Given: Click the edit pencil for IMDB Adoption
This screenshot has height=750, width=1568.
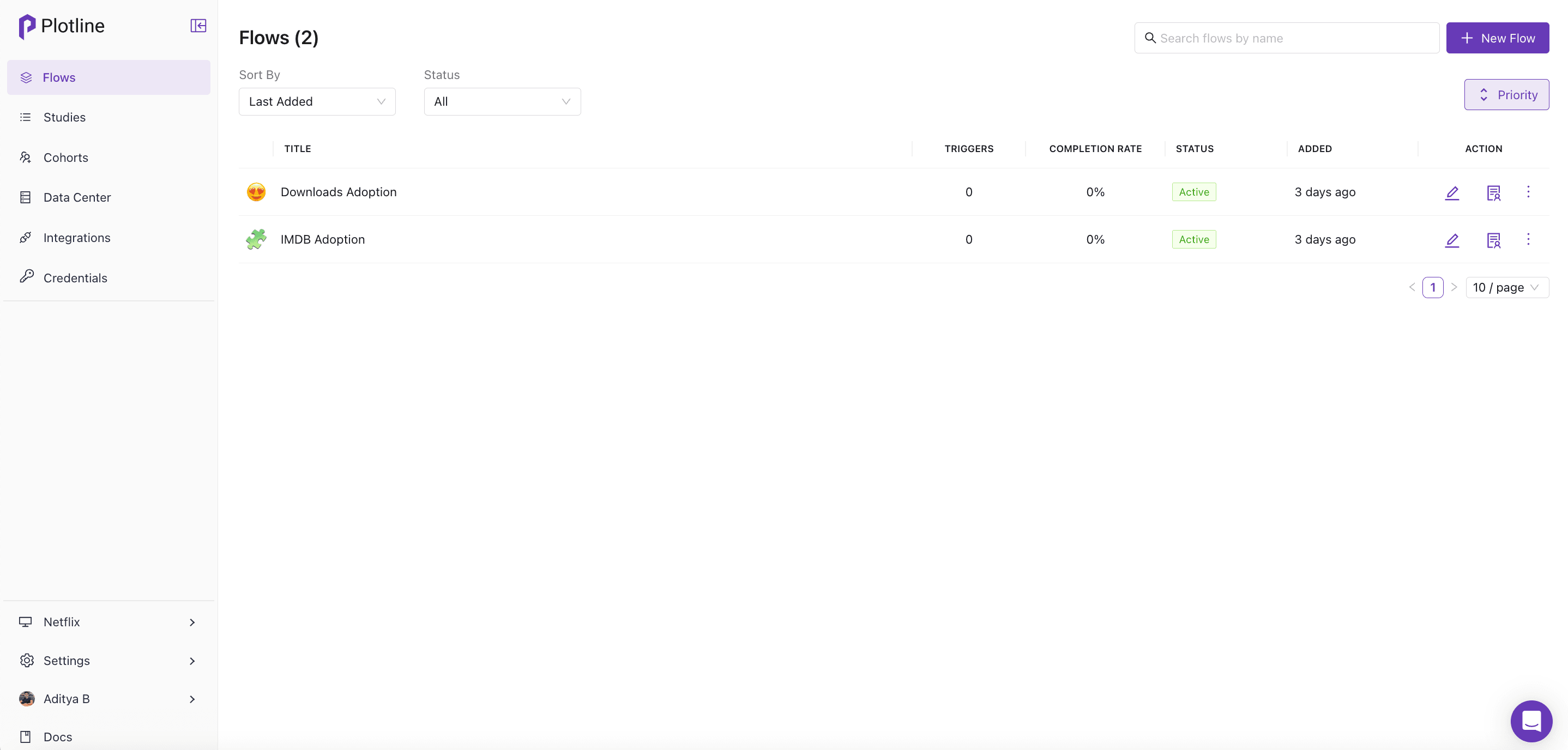Looking at the screenshot, I should 1452,240.
